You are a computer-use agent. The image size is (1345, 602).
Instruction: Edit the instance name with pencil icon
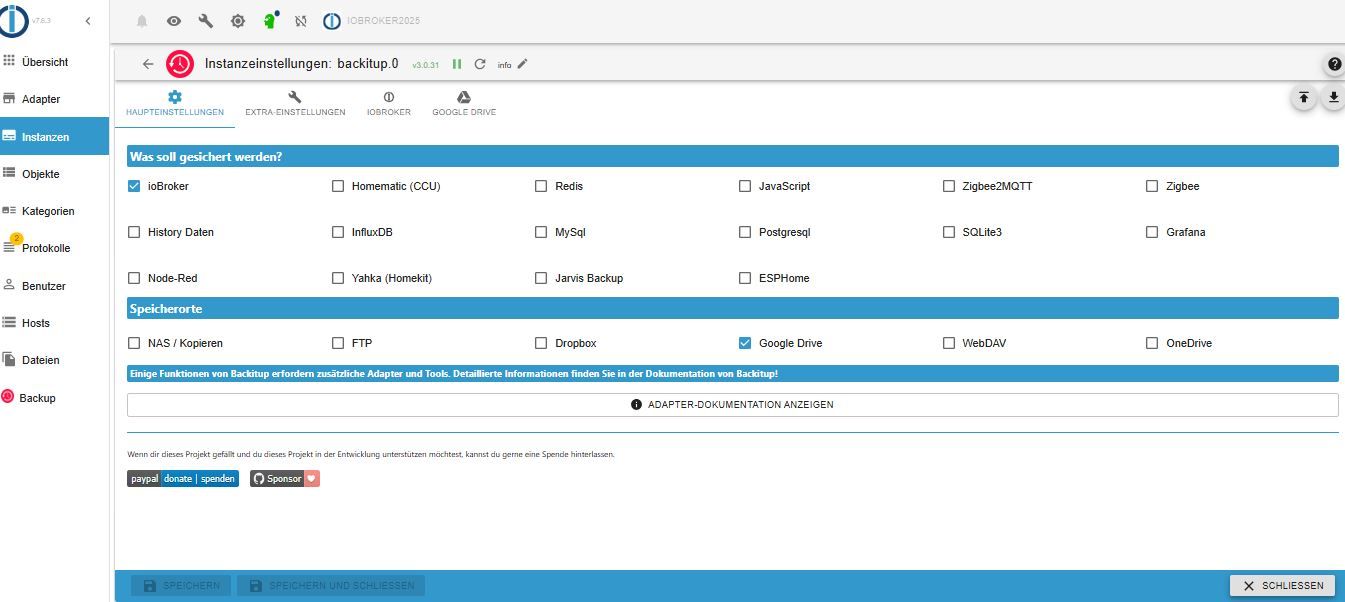(523, 64)
